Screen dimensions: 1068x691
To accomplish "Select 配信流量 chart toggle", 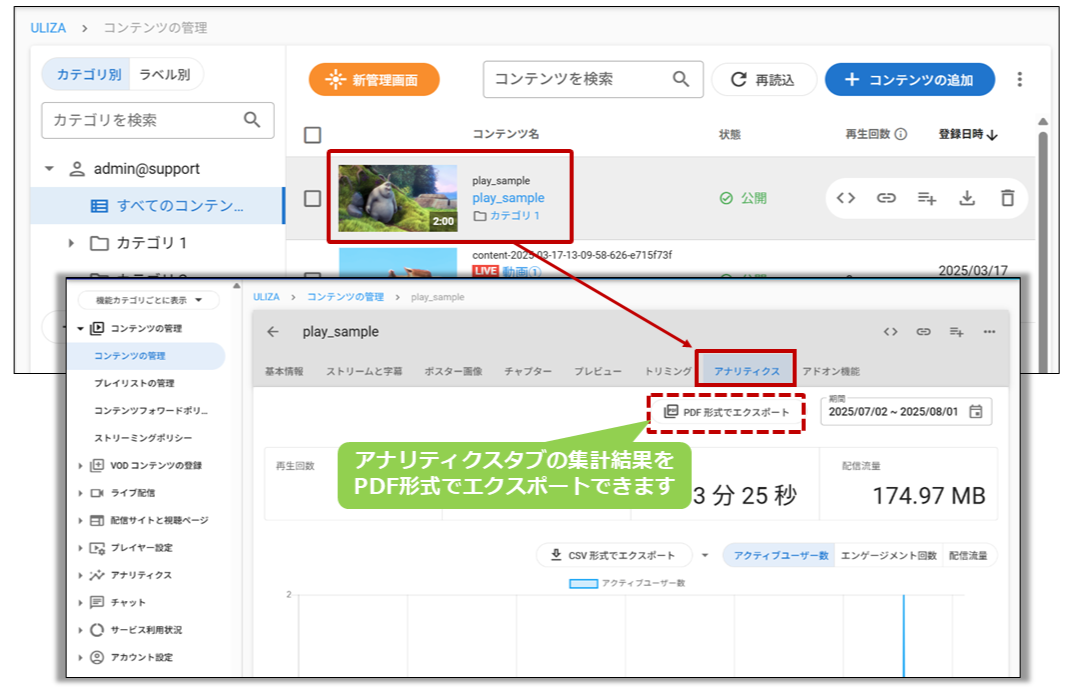I will 968,556.
